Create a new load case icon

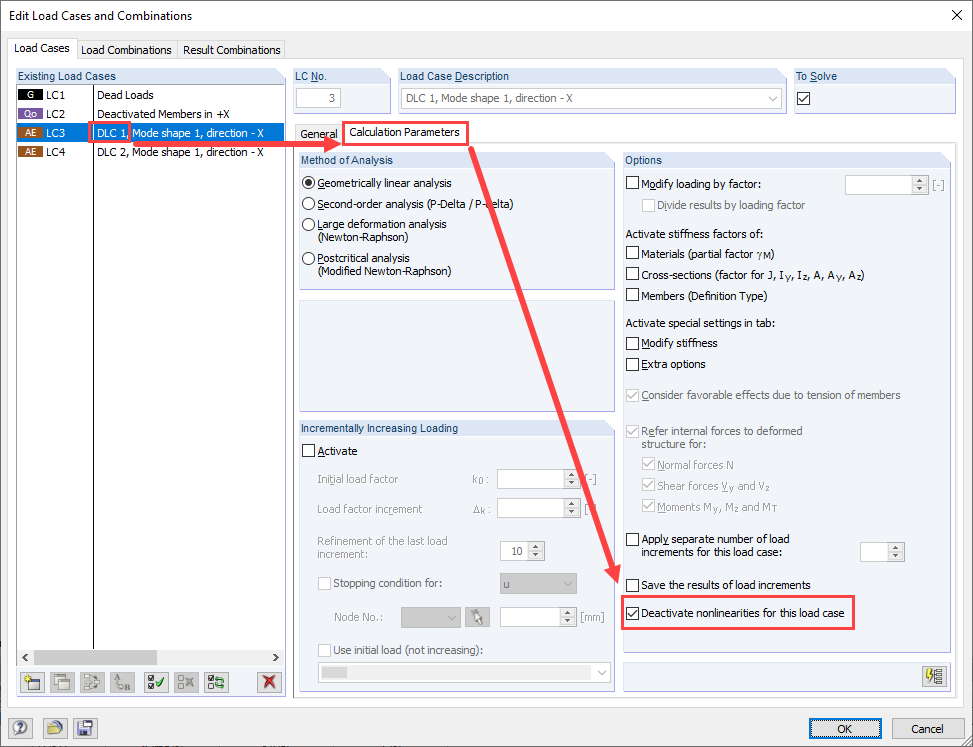click(32, 682)
